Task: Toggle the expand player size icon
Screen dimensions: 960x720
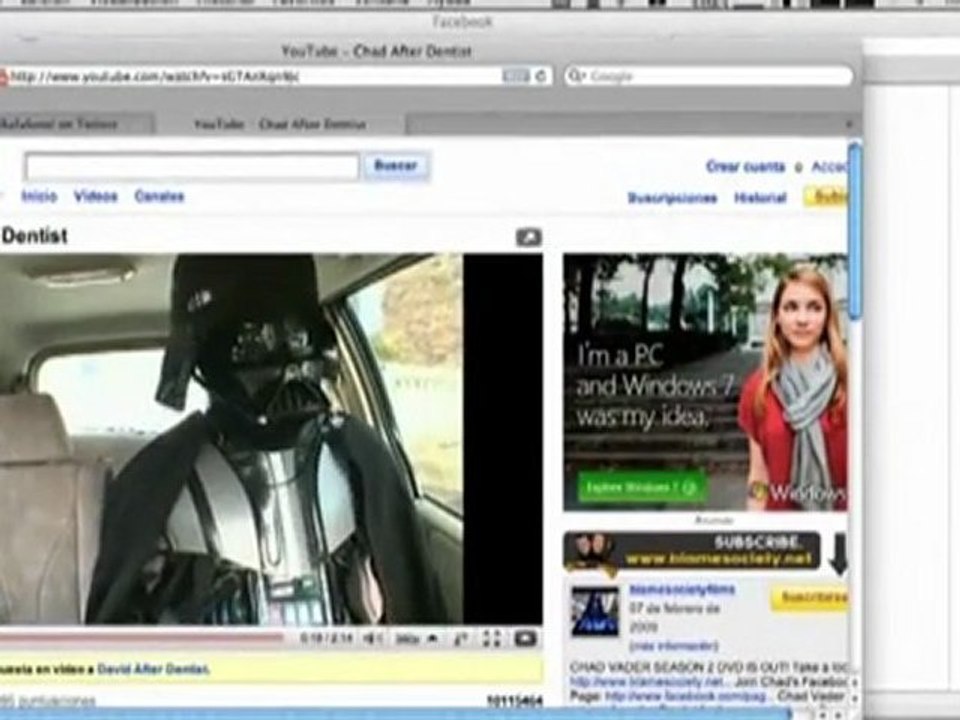Action: coord(462,639)
